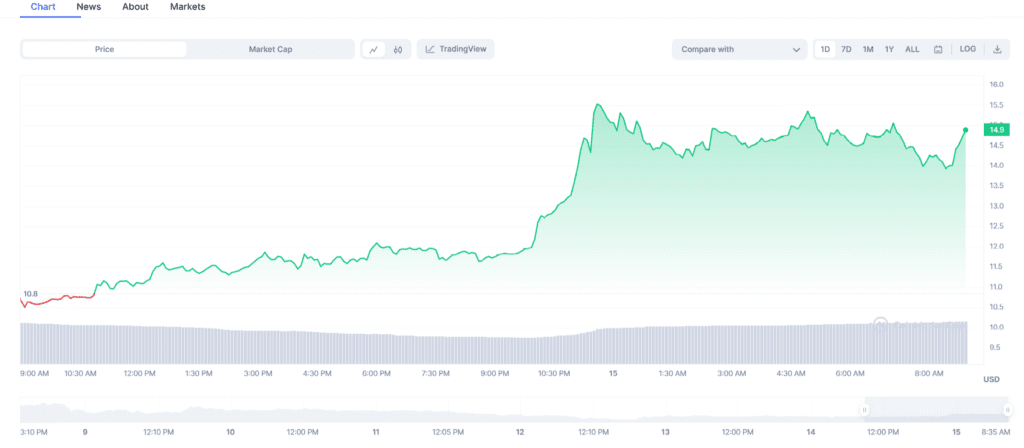Screen dimensions: 1024x448
Task: Click the 3:10 PM overview axis label
Action: [35, 432]
